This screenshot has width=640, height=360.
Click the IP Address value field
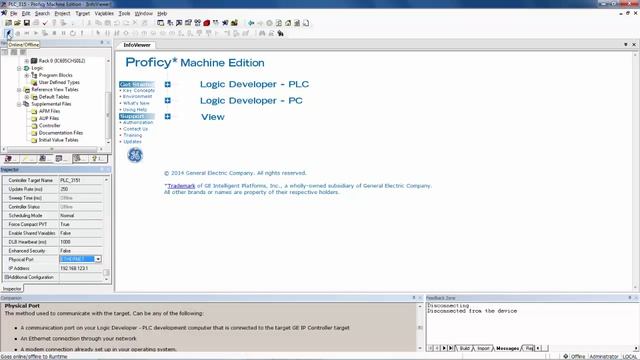(81, 268)
